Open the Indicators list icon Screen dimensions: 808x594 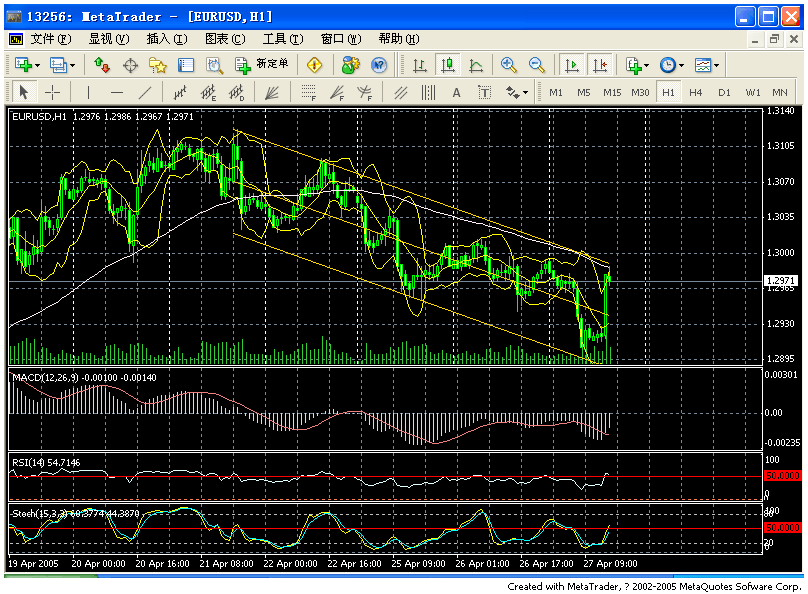(x=633, y=65)
